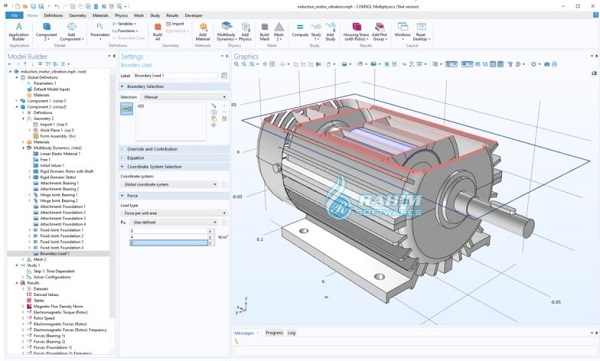Image resolution: width=600 pixels, height=361 pixels.
Task: Open the Functions dropdown in ribbon
Action: (x=125, y=31)
